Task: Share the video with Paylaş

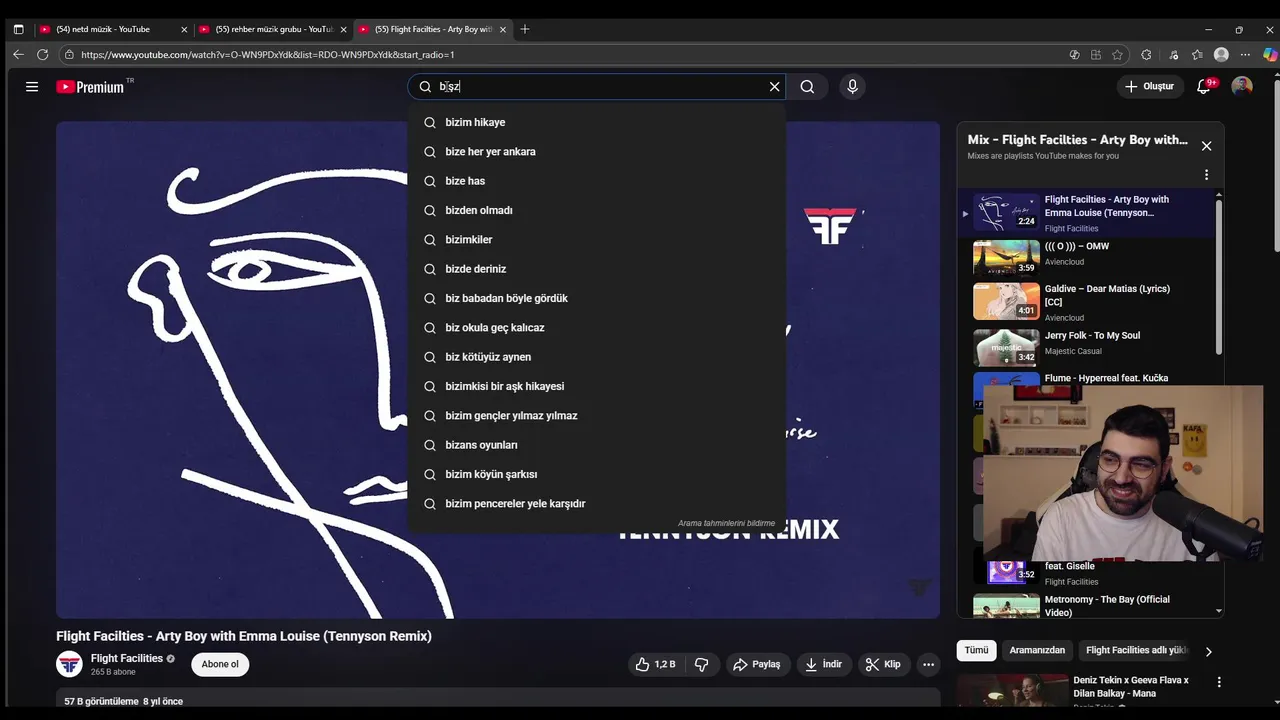Action: (x=756, y=664)
